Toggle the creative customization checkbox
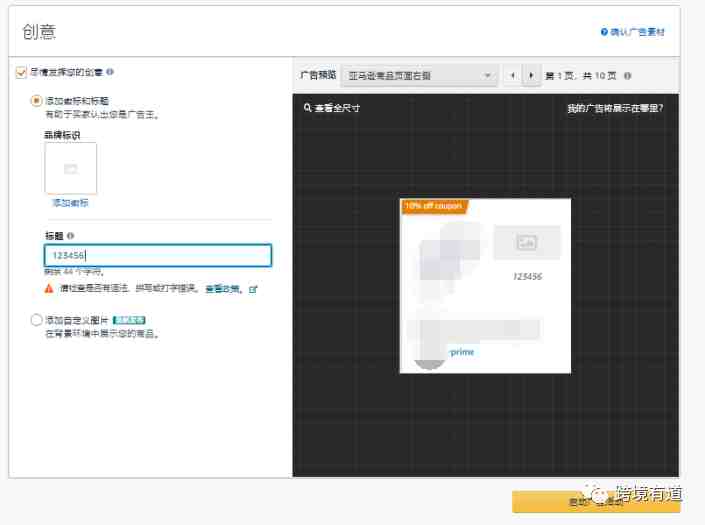Screen dimensions: 705x525 click(21, 72)
